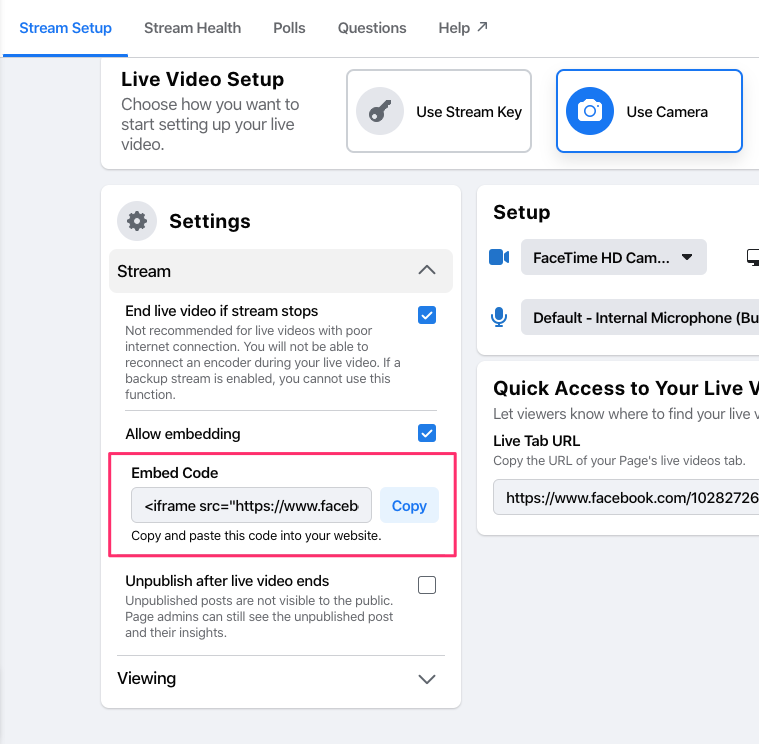Click the key icon for Use Stream Key
The height and width of the screenshot is (744, 759).
pyautogui.click(x=380, y=112)
